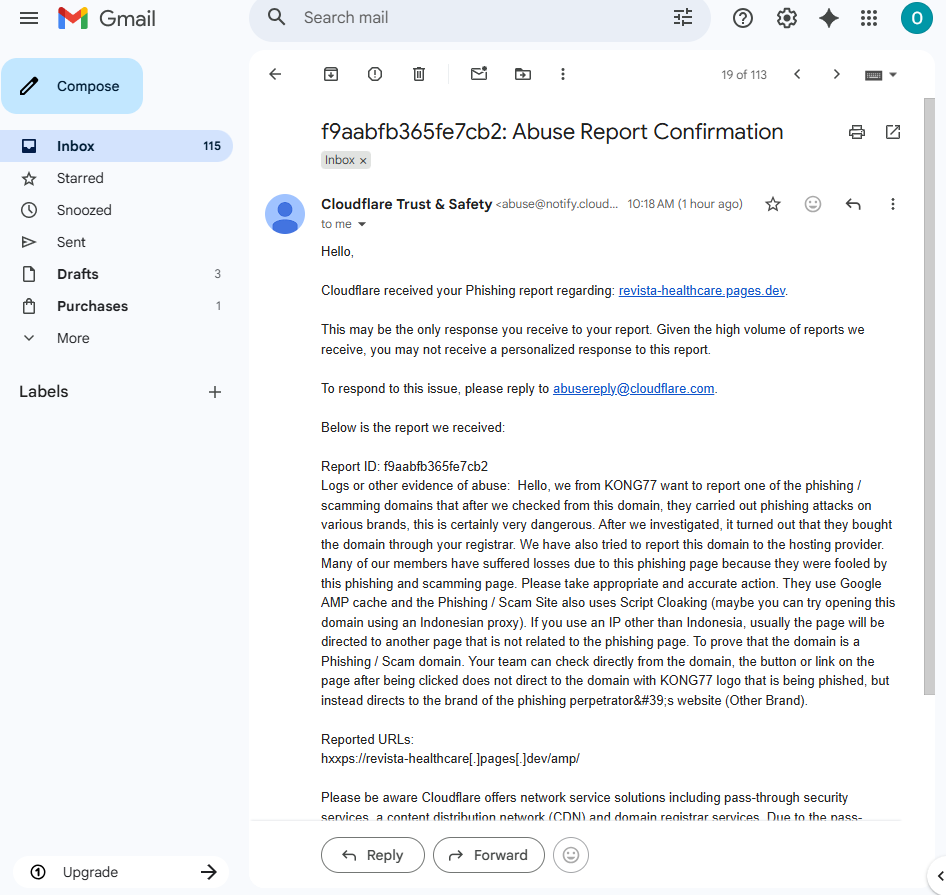Click the reported URL hxxps://revista-healthcare text
The width and height of the screenshot is (946, 895).
450,759
